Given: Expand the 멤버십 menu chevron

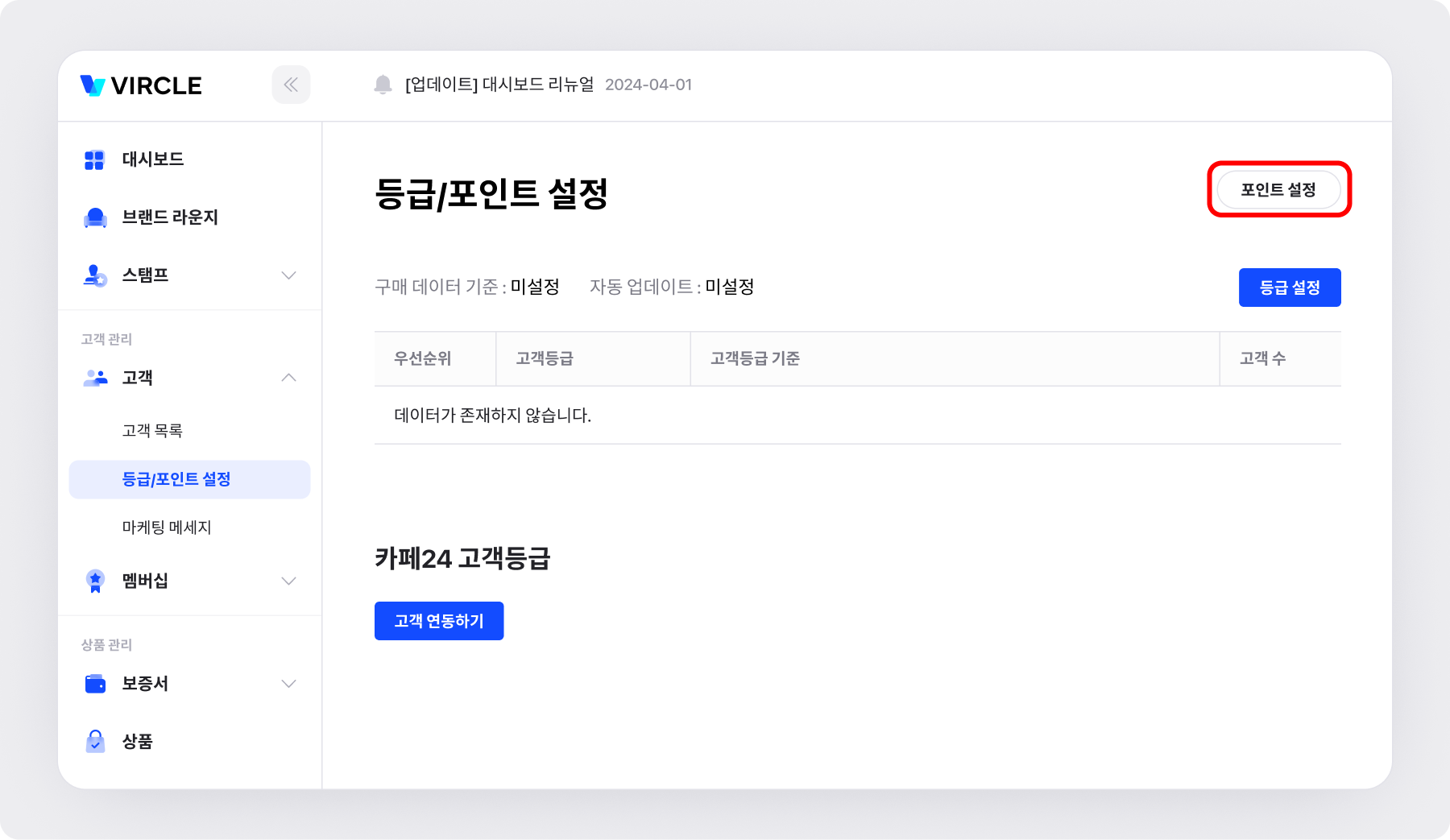Looking at the screenshot, I should (x=288, y=581).
